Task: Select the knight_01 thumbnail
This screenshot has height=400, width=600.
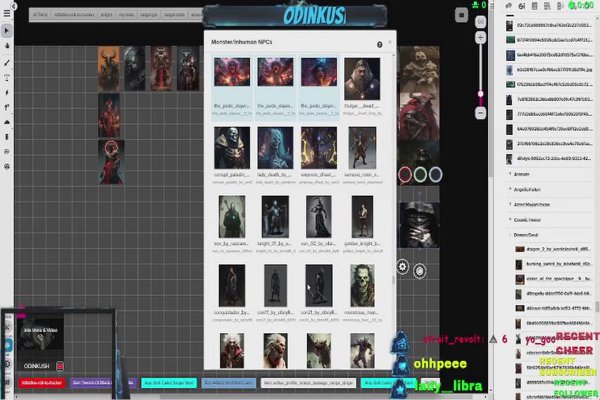Action: pos(276,217)
